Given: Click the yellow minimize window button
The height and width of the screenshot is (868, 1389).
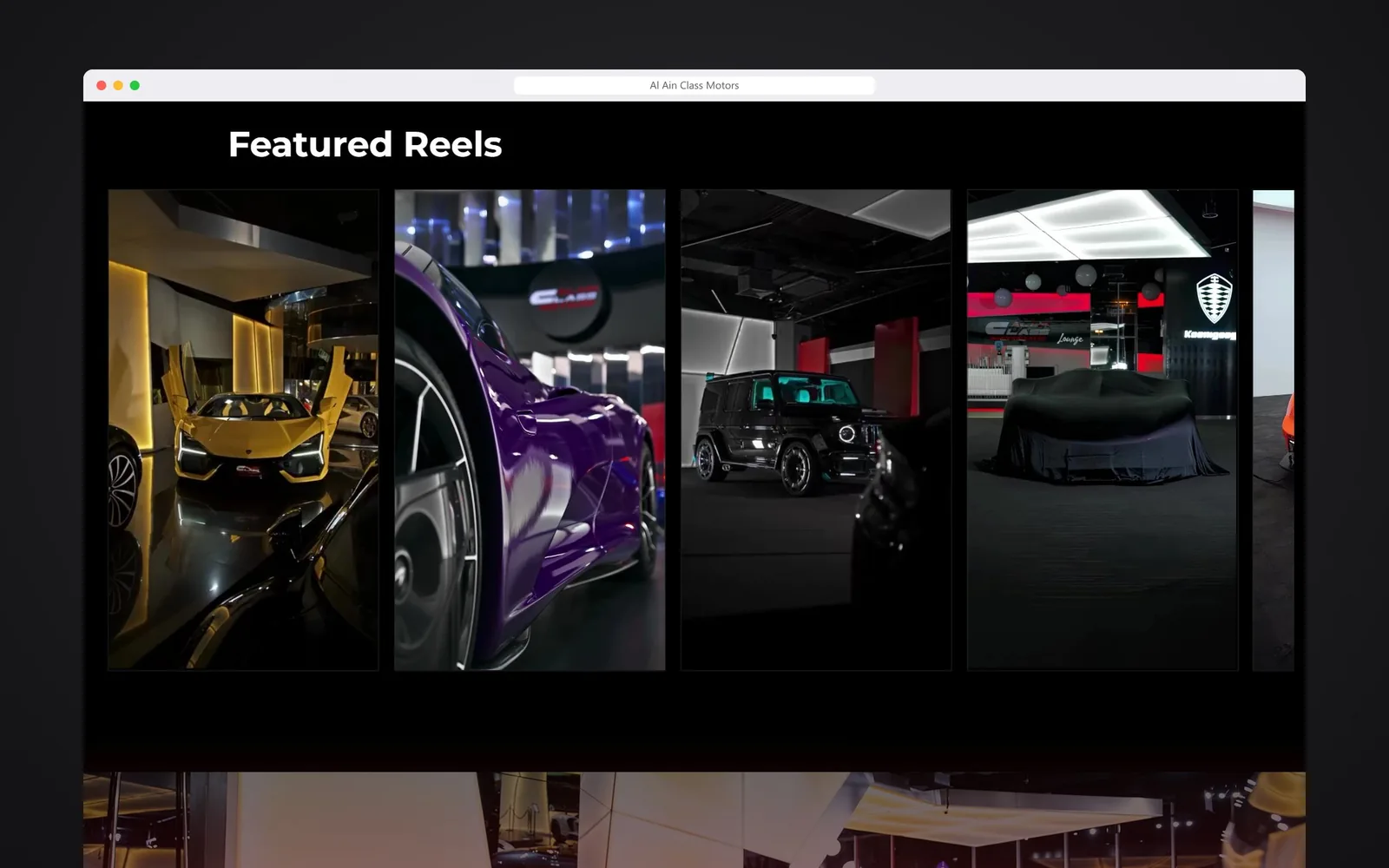Looking at the screenshot, I should click(118, 85).
